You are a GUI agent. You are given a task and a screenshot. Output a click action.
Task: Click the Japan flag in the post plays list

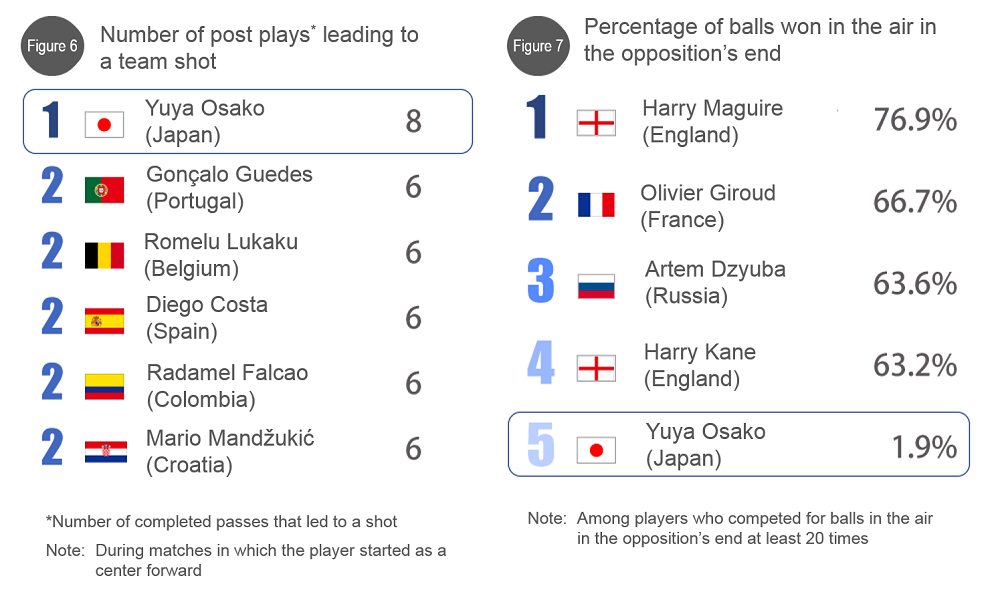click(x=105, y=124)
